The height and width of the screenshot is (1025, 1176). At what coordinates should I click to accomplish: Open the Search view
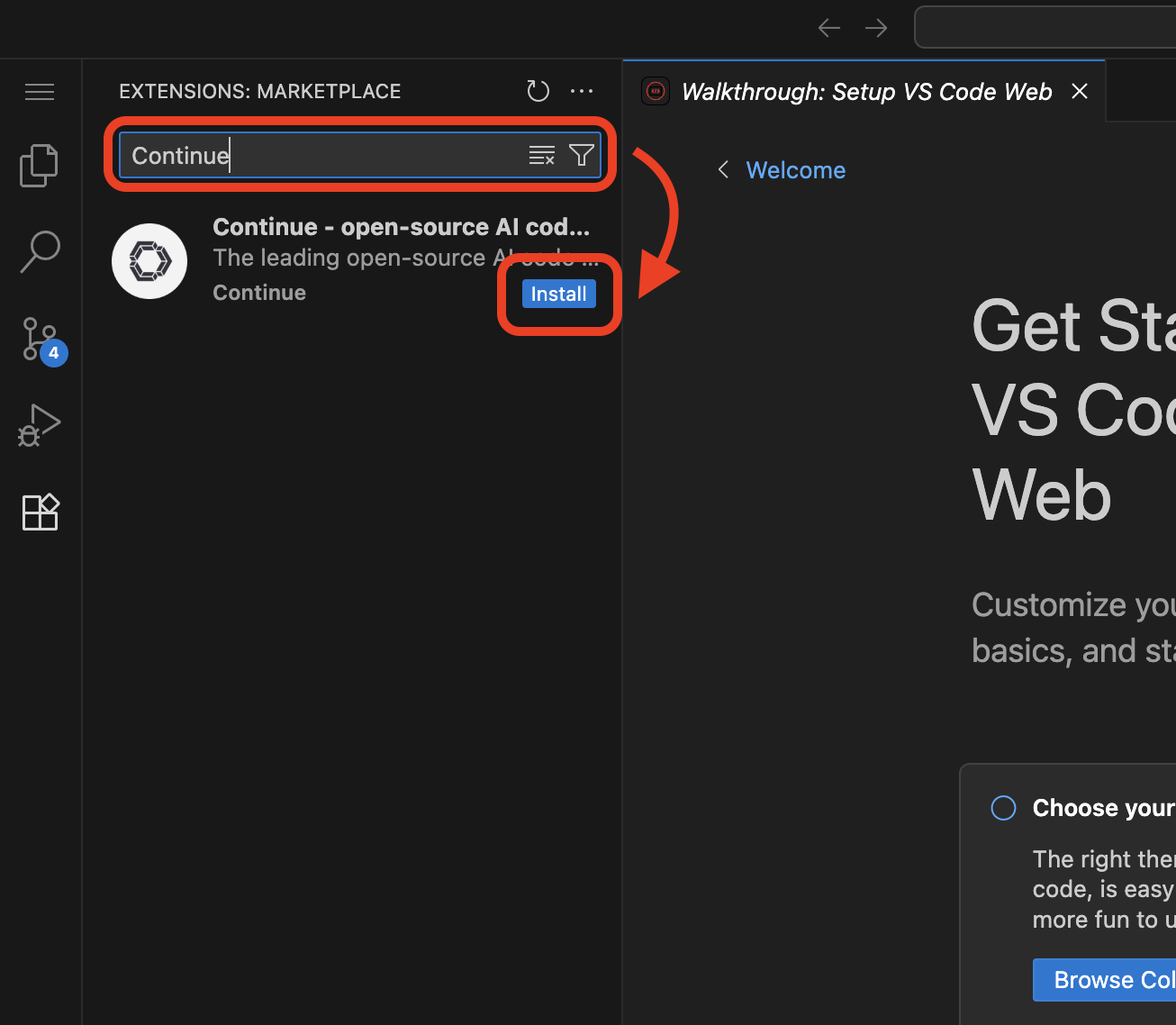[40, 252]
